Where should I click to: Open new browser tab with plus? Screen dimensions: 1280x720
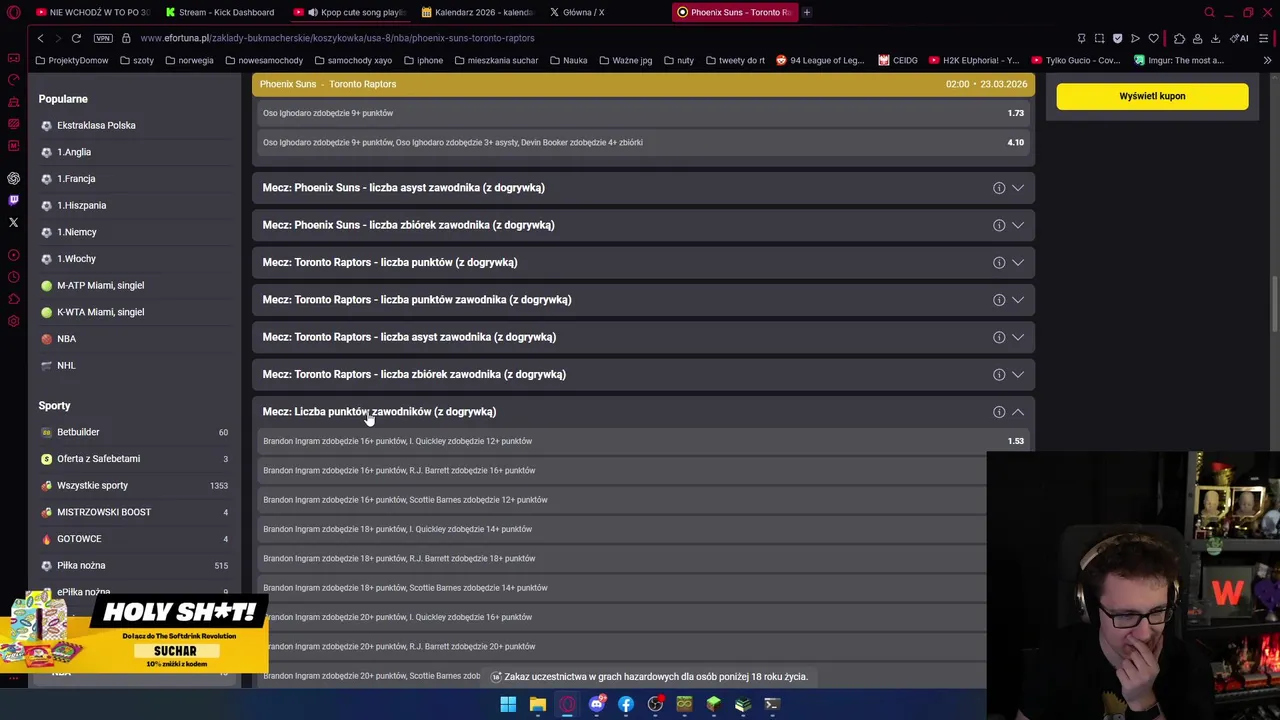[807, 12]
